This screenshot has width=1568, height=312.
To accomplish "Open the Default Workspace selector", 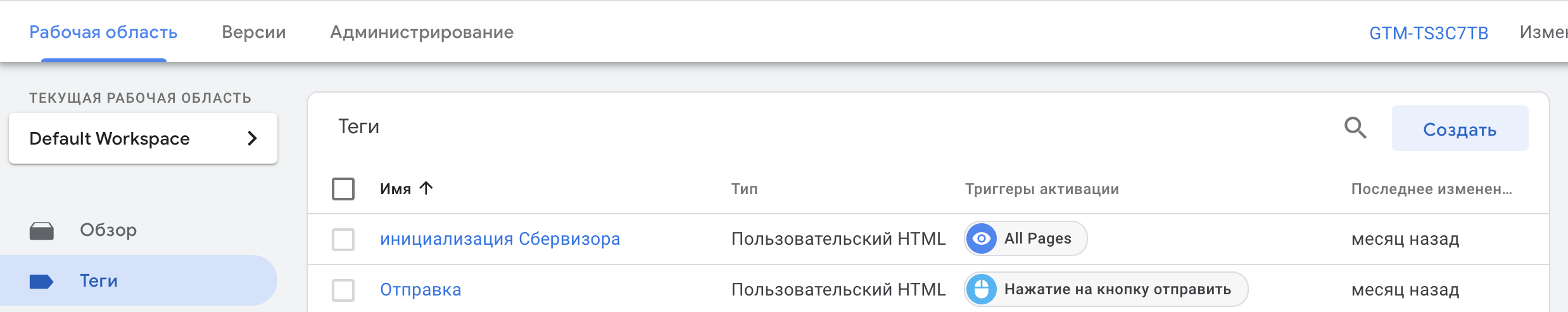I will (143, 138).
